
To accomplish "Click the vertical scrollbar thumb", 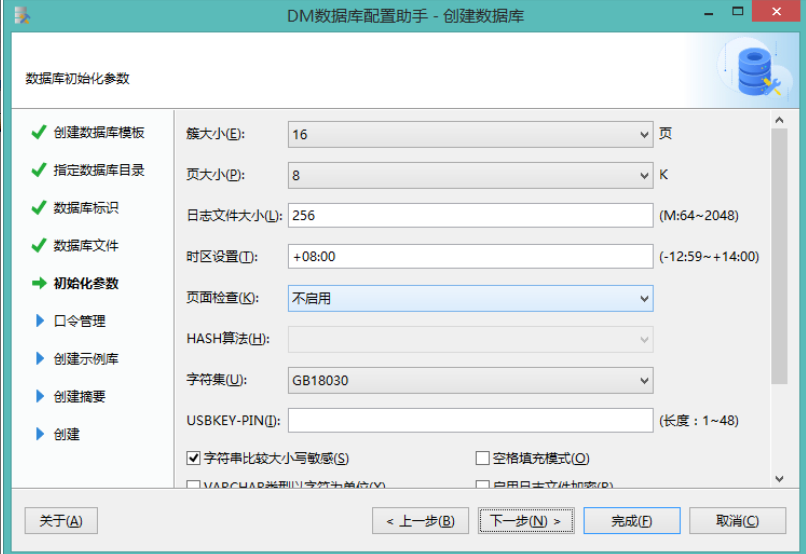I will point(779,256).
